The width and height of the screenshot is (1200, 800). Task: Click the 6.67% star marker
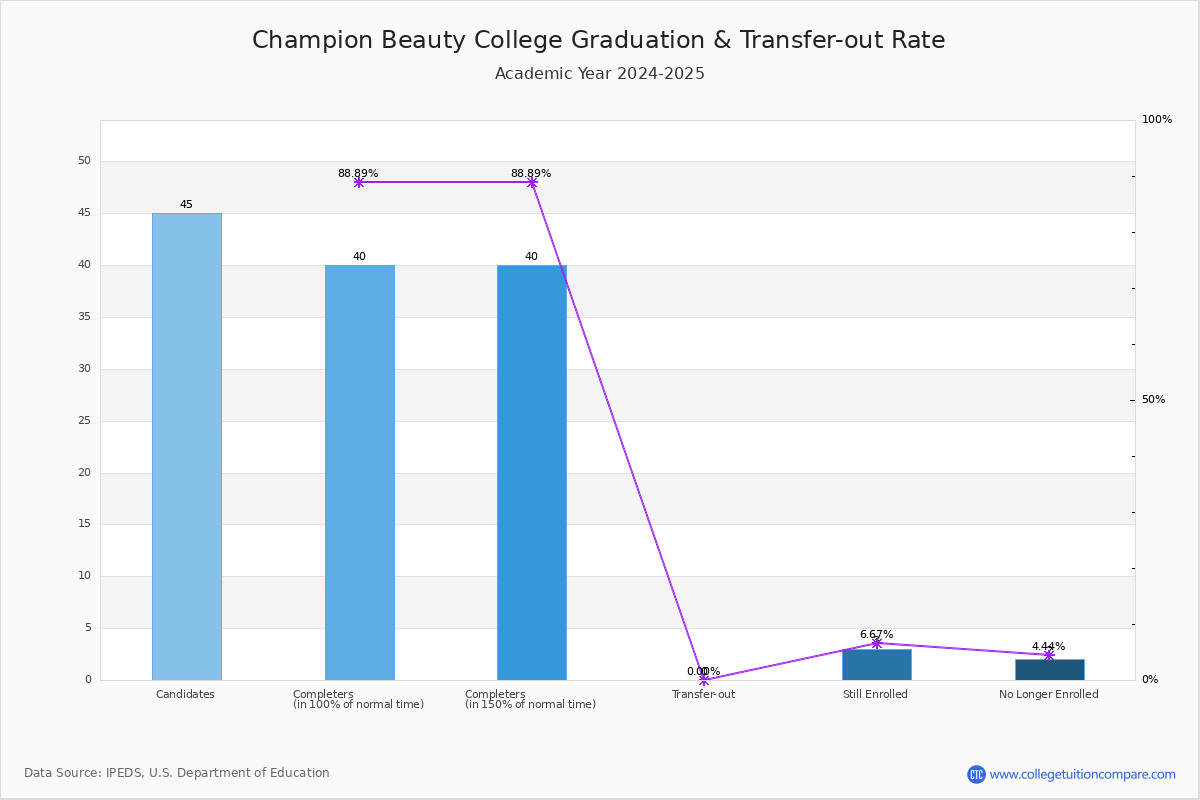click(x=877, y=643)
